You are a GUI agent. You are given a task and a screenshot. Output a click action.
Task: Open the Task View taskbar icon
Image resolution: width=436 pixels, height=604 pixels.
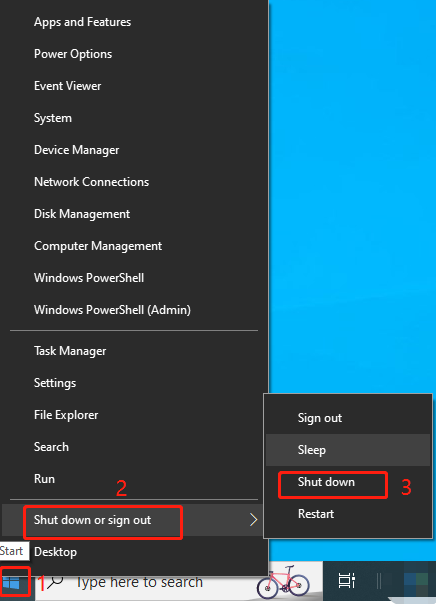346,581
